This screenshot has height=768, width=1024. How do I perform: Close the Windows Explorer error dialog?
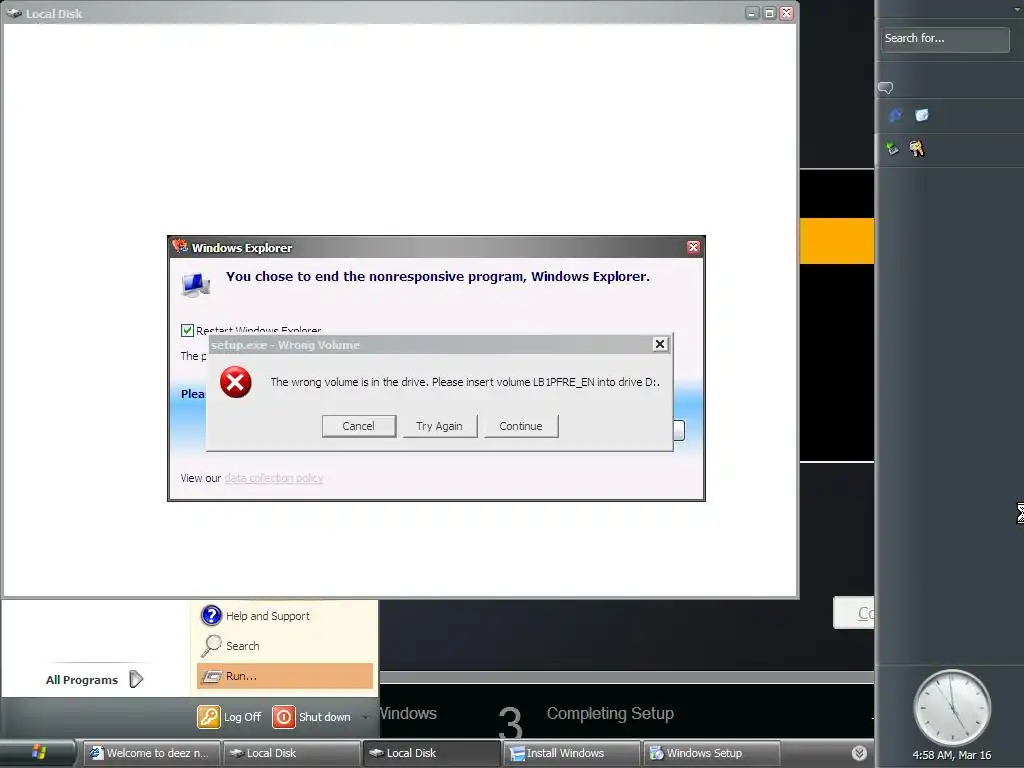click(x=693, y=247)
